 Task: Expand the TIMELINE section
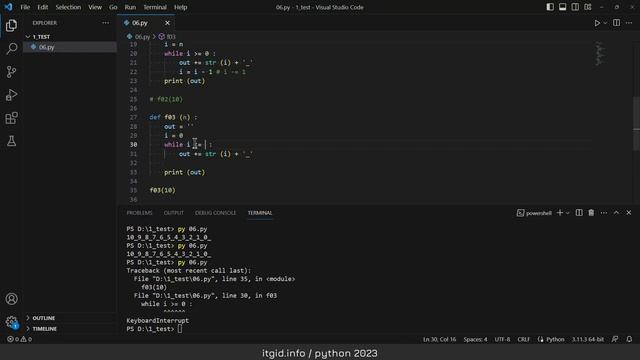point(44,329)
